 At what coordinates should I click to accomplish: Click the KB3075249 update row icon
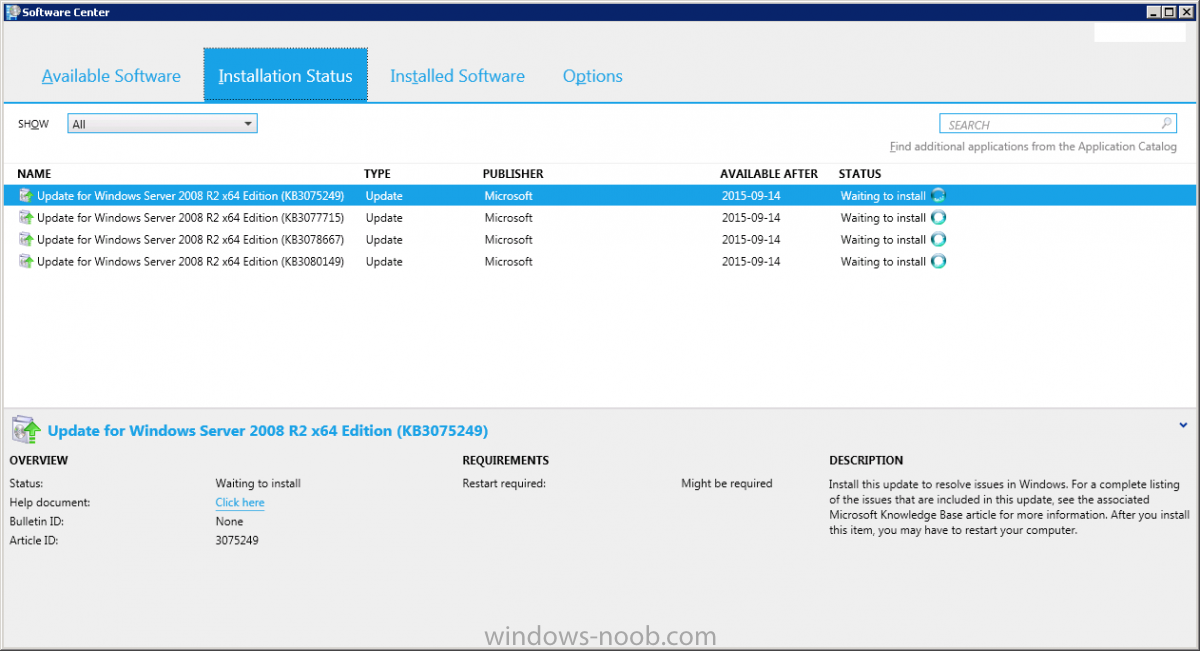click(x=26, y=196)
